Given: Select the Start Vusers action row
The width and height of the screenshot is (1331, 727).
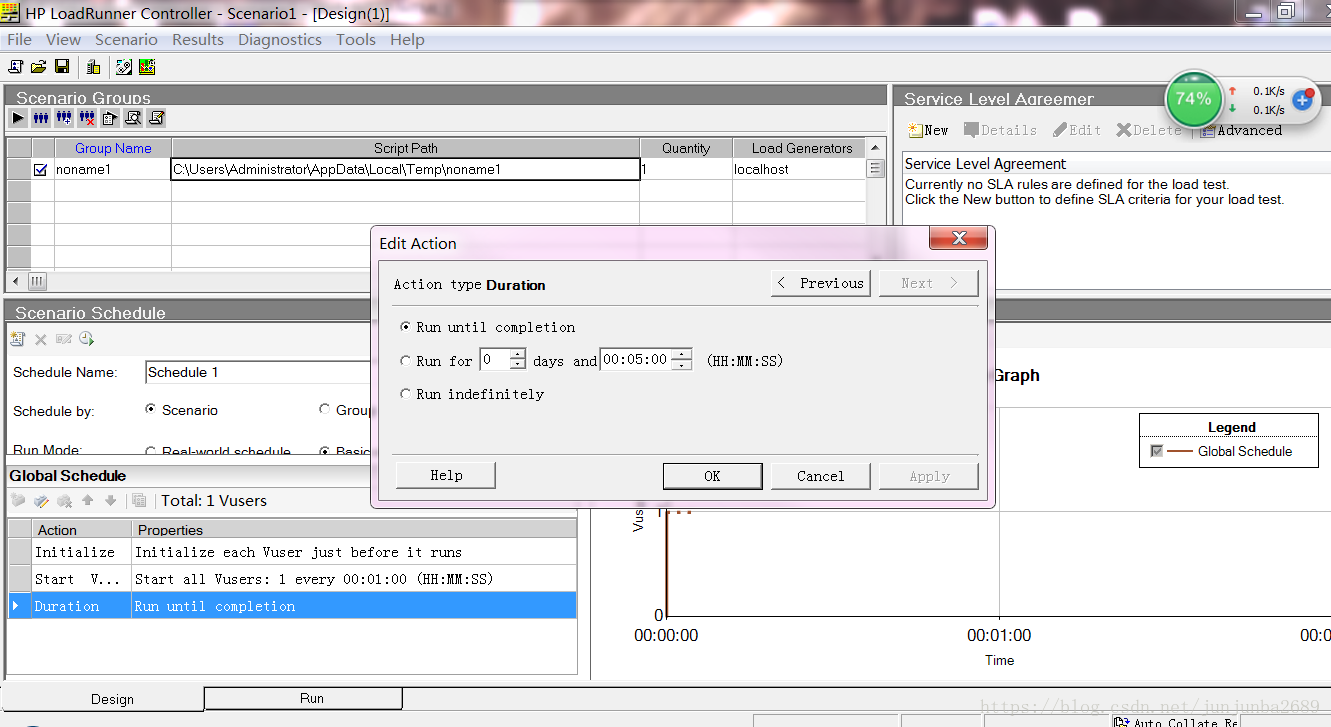Looking at the screenshot, I should (292, 579).
